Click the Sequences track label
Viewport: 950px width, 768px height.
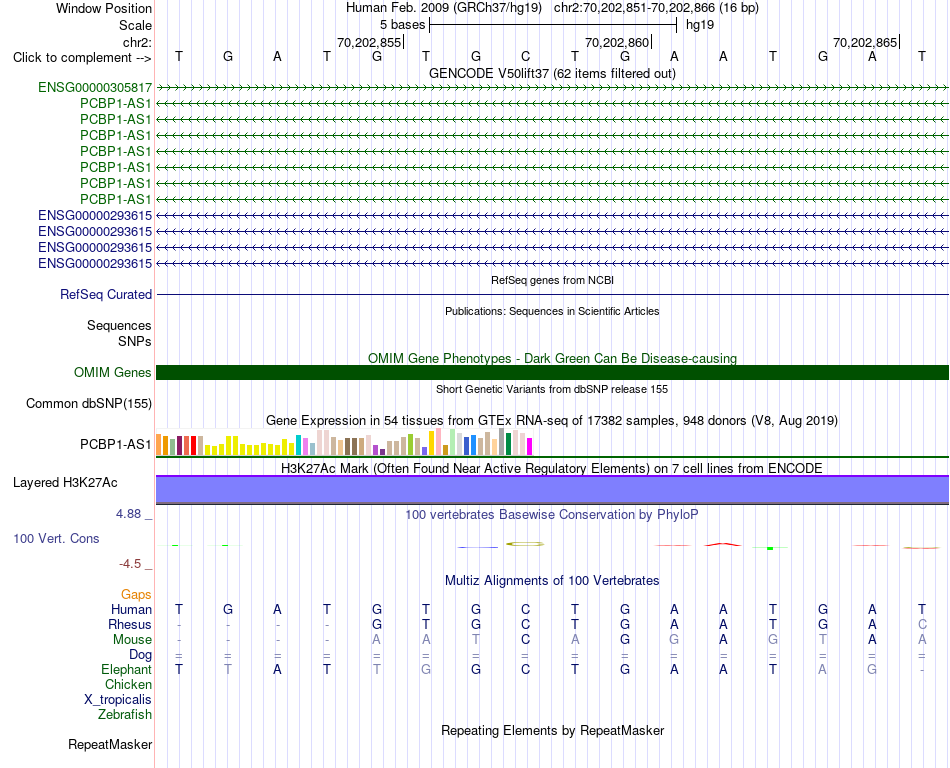(119, 326)
